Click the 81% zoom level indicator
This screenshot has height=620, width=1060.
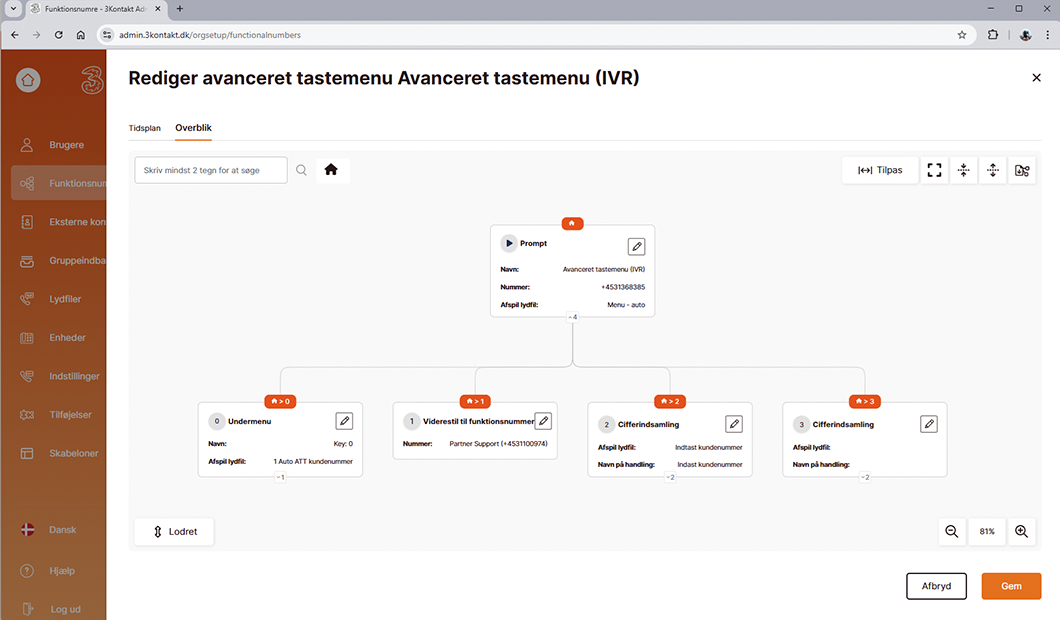[986, 531]
